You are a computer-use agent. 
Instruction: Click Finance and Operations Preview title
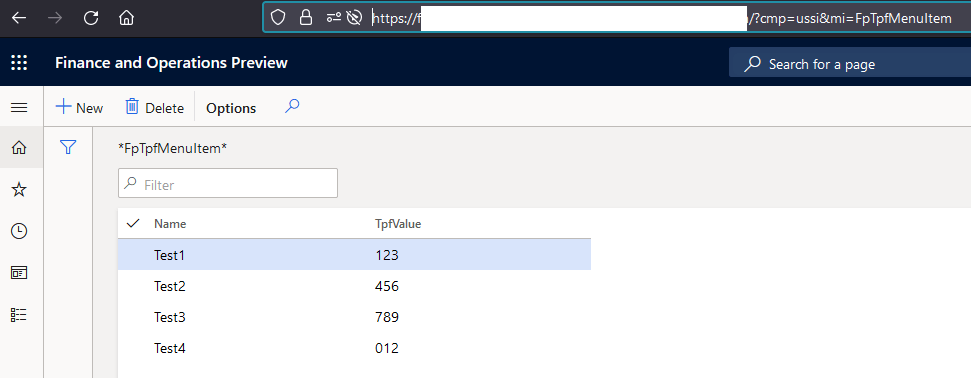click(171, 63)
